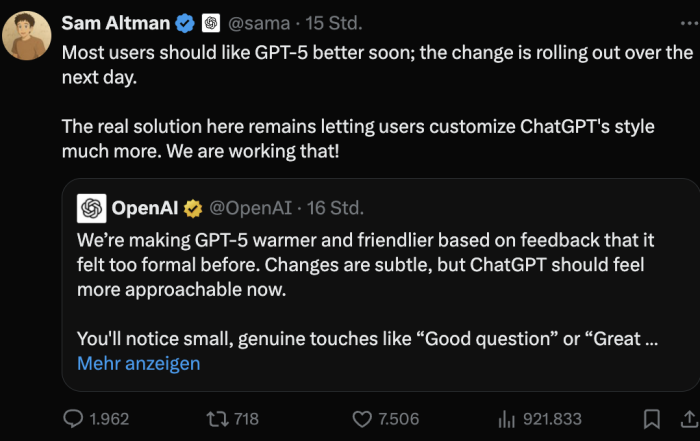The image size is (700, 441).
Task: Open Sam Altman's profile picture
Action: pyautogui.click(x=27, y=36)
